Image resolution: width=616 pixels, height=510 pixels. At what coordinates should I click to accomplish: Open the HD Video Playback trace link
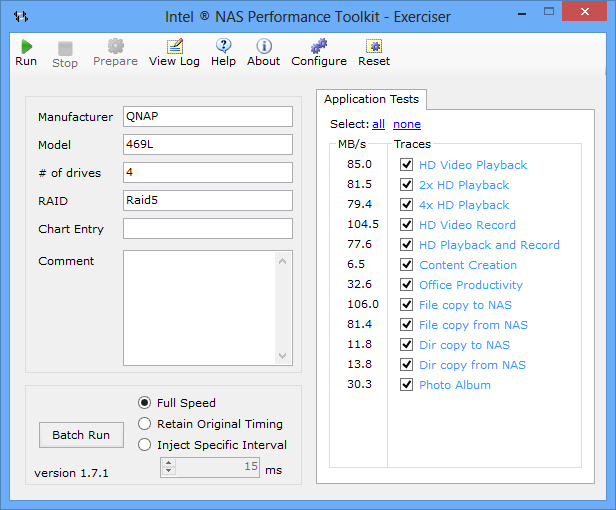pyautogui.click(x=473, y=165)
